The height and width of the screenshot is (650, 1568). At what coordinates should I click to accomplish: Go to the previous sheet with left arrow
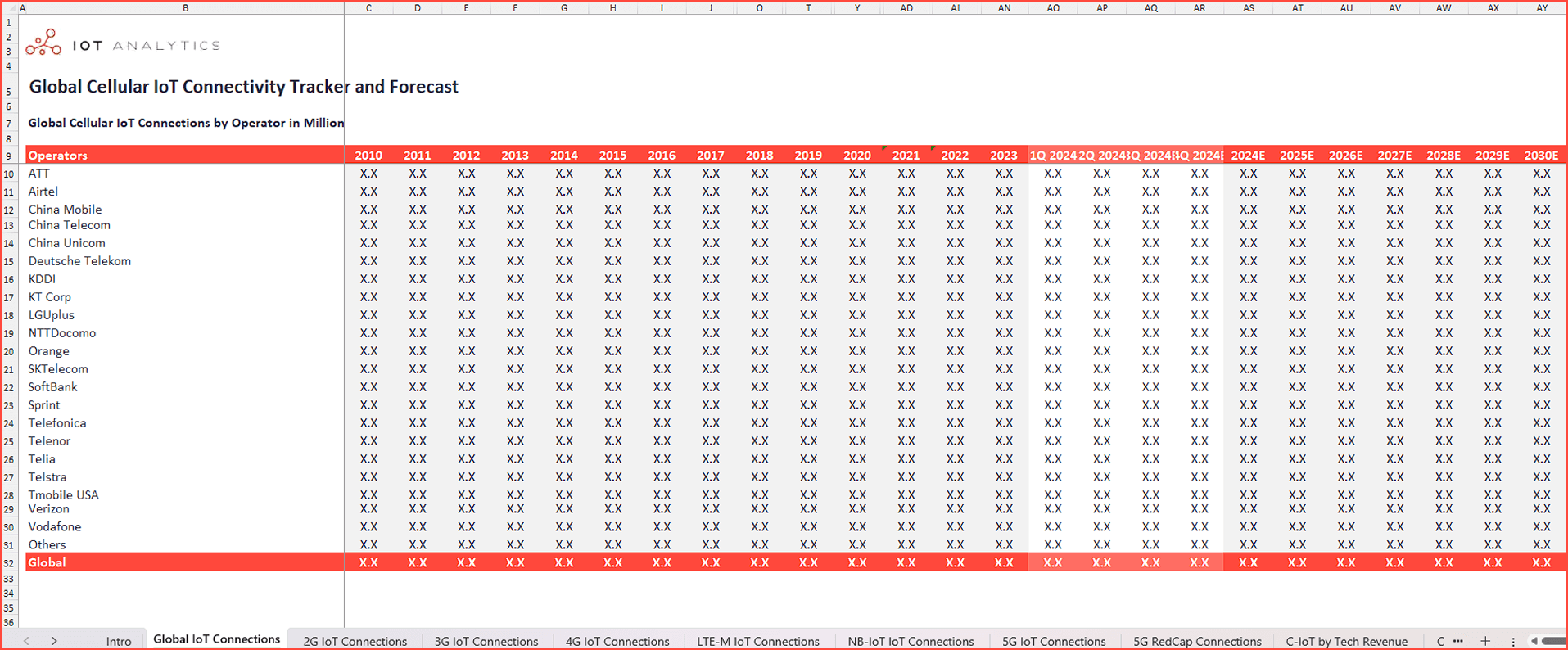tap(27, 641)
